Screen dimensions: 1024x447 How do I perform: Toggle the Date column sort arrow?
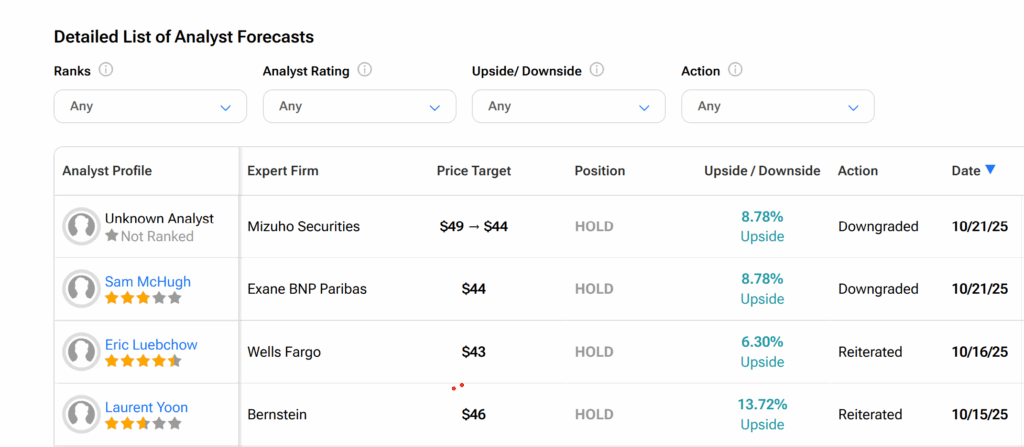click(x=990, y=170)
